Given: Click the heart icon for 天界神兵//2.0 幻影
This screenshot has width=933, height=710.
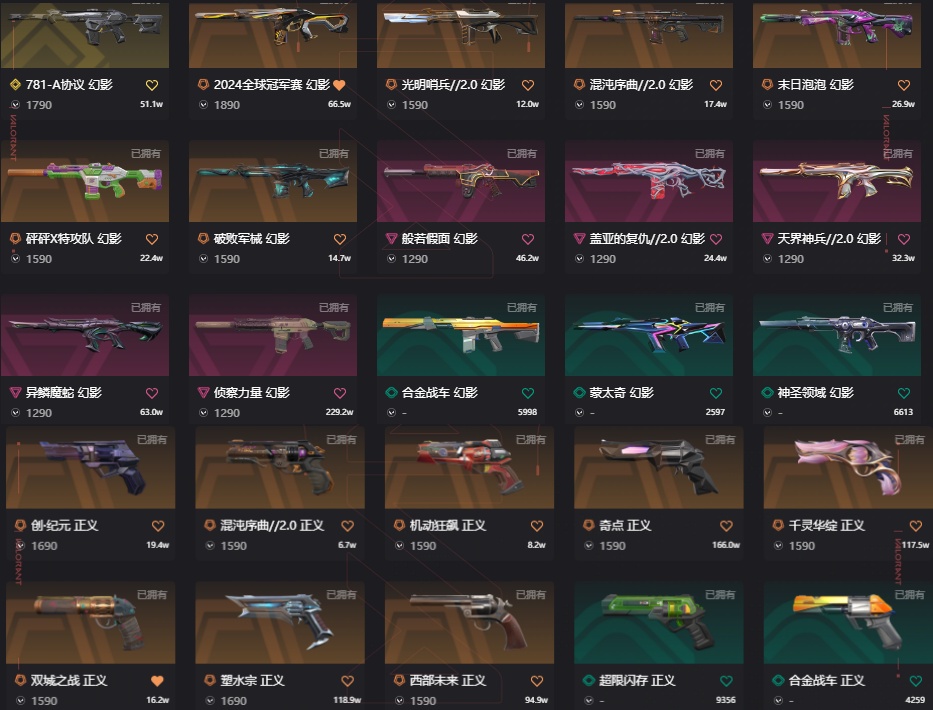Looking at the screenshot, I should (x=904, y=239).
